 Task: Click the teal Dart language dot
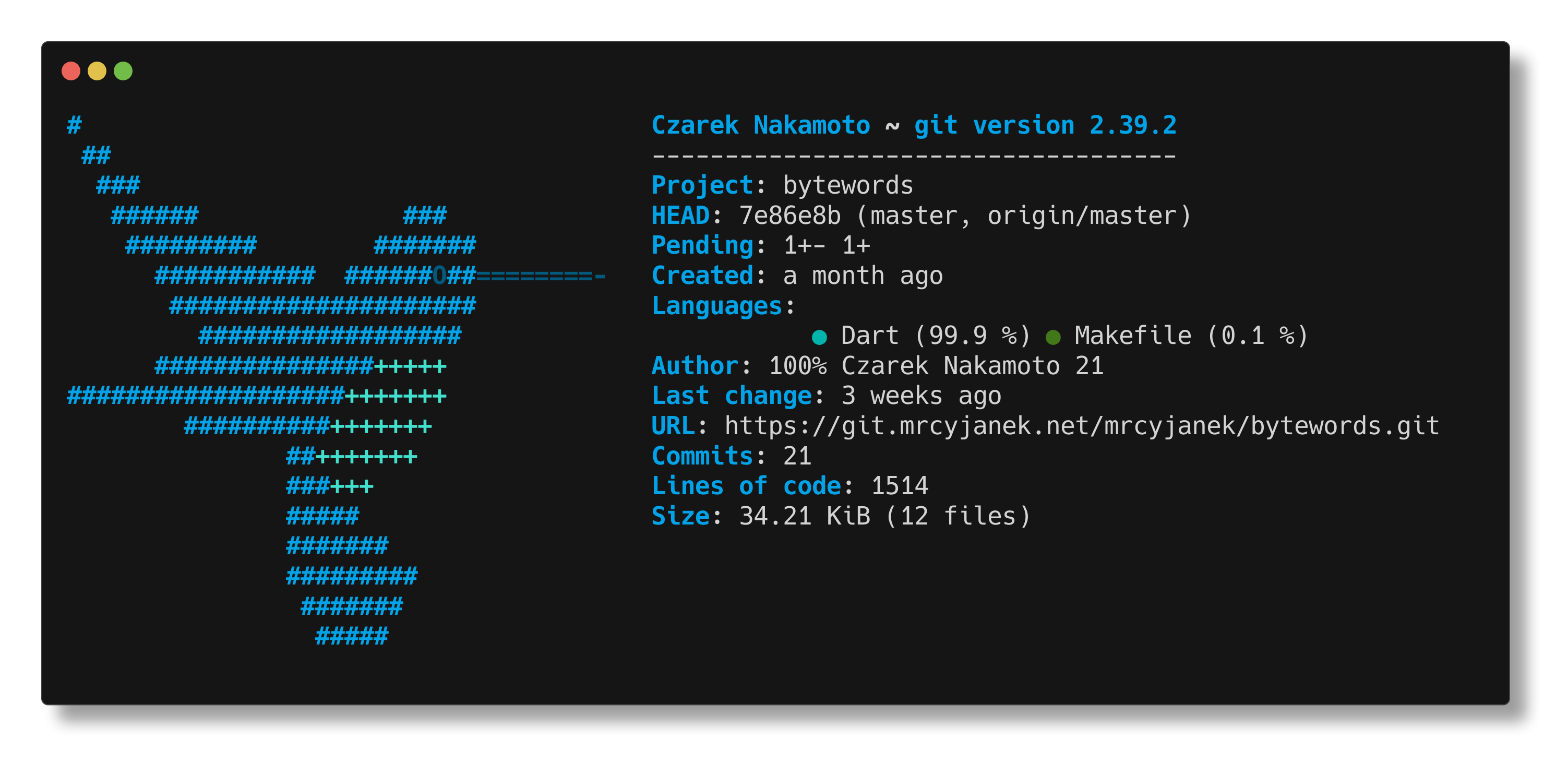point(819,337)
